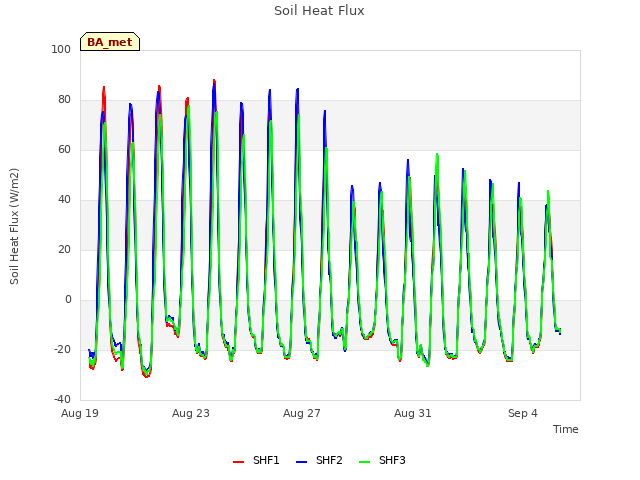Click the 80 y-axis tick label
640x480 pixels.
64,100
